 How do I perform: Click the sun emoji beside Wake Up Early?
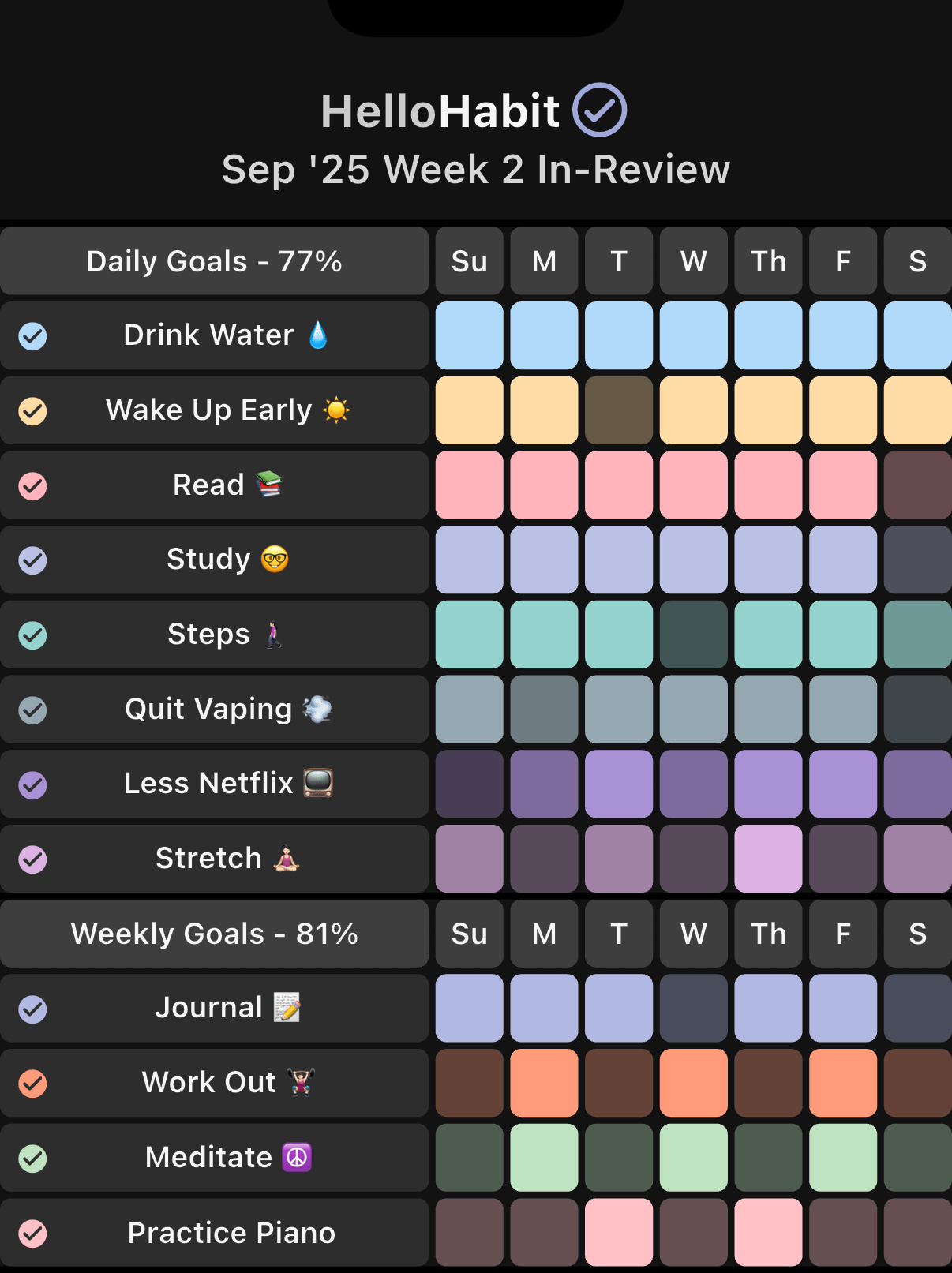point(336,410)
